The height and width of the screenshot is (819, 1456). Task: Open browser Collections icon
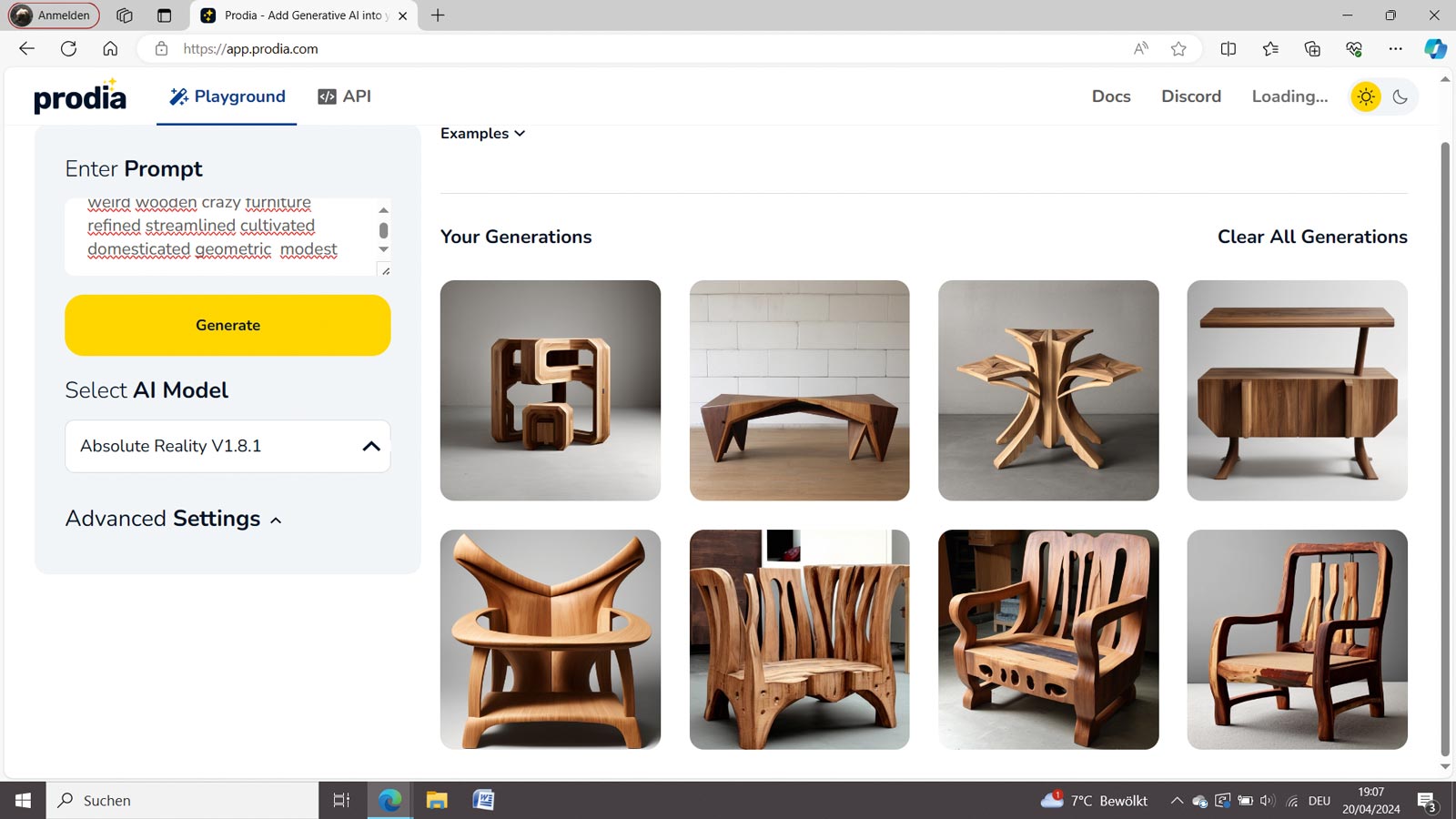(1311, 49)
